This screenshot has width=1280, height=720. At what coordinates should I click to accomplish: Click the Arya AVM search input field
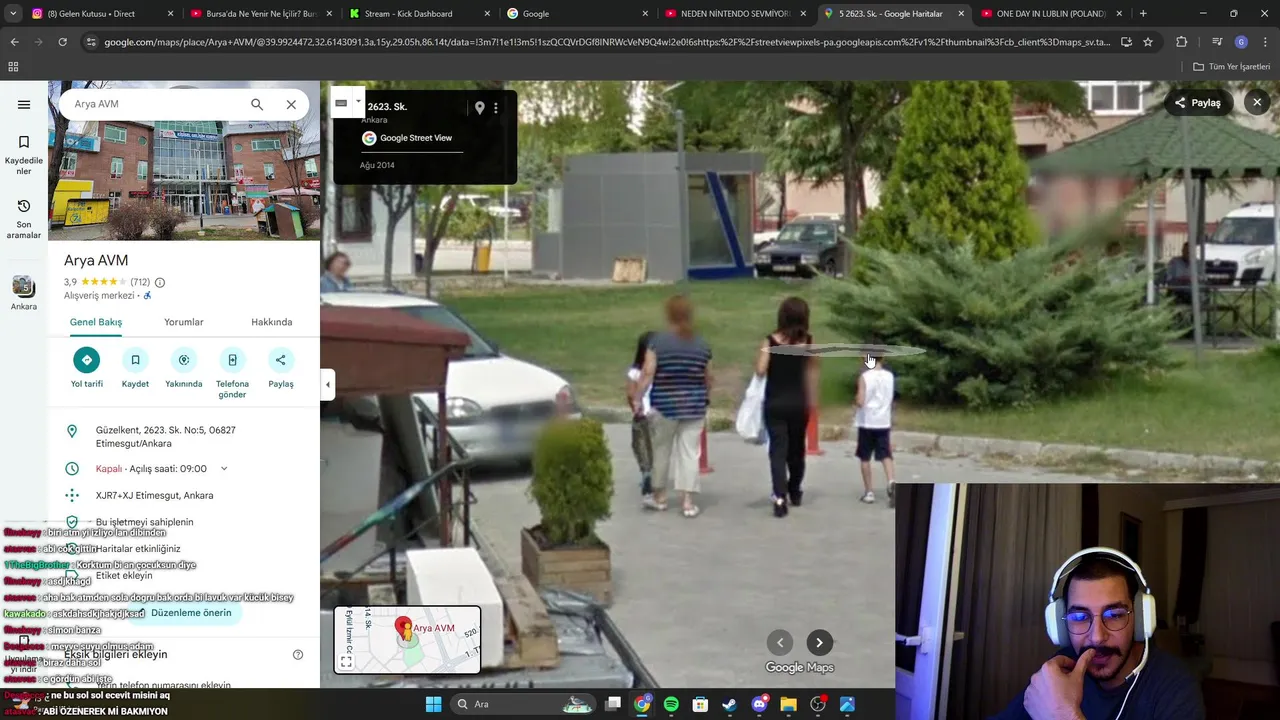tap(155, 104)
